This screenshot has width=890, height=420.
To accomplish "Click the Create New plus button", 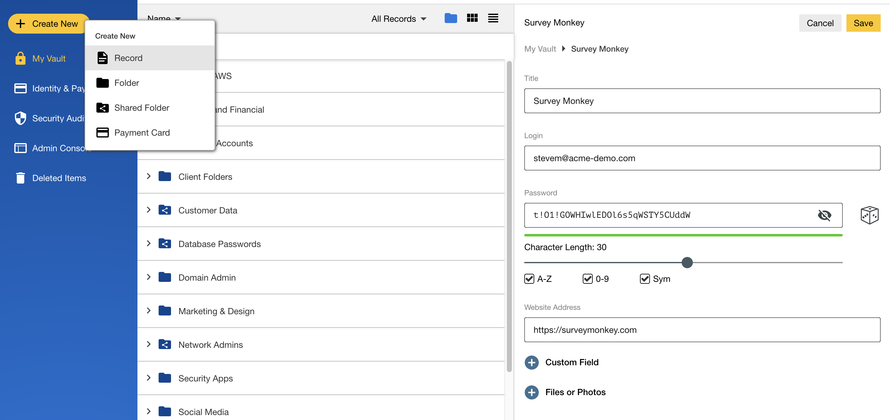I will point(48,24).
